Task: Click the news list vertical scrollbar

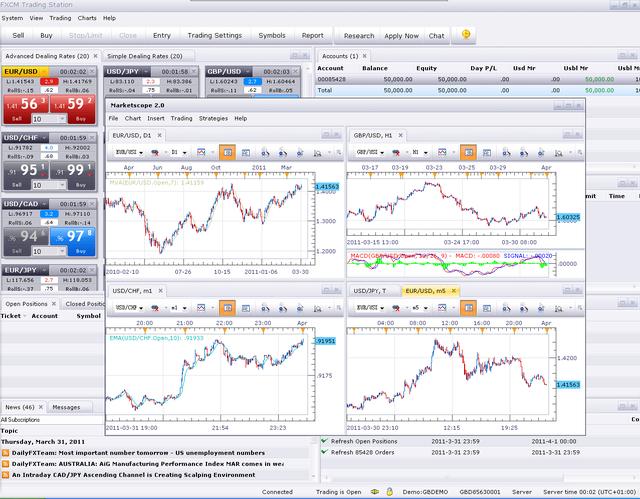Action: 313,458
